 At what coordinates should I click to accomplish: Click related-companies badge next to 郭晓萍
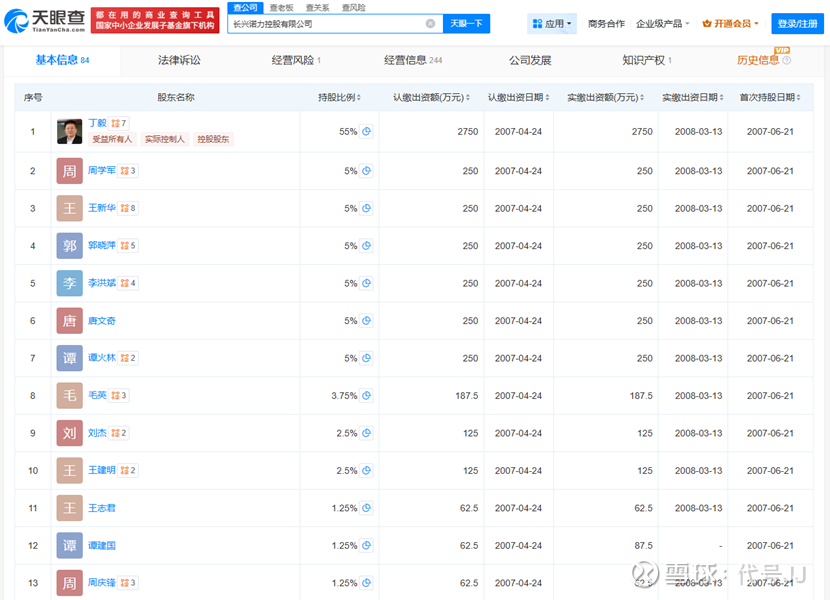128,246
